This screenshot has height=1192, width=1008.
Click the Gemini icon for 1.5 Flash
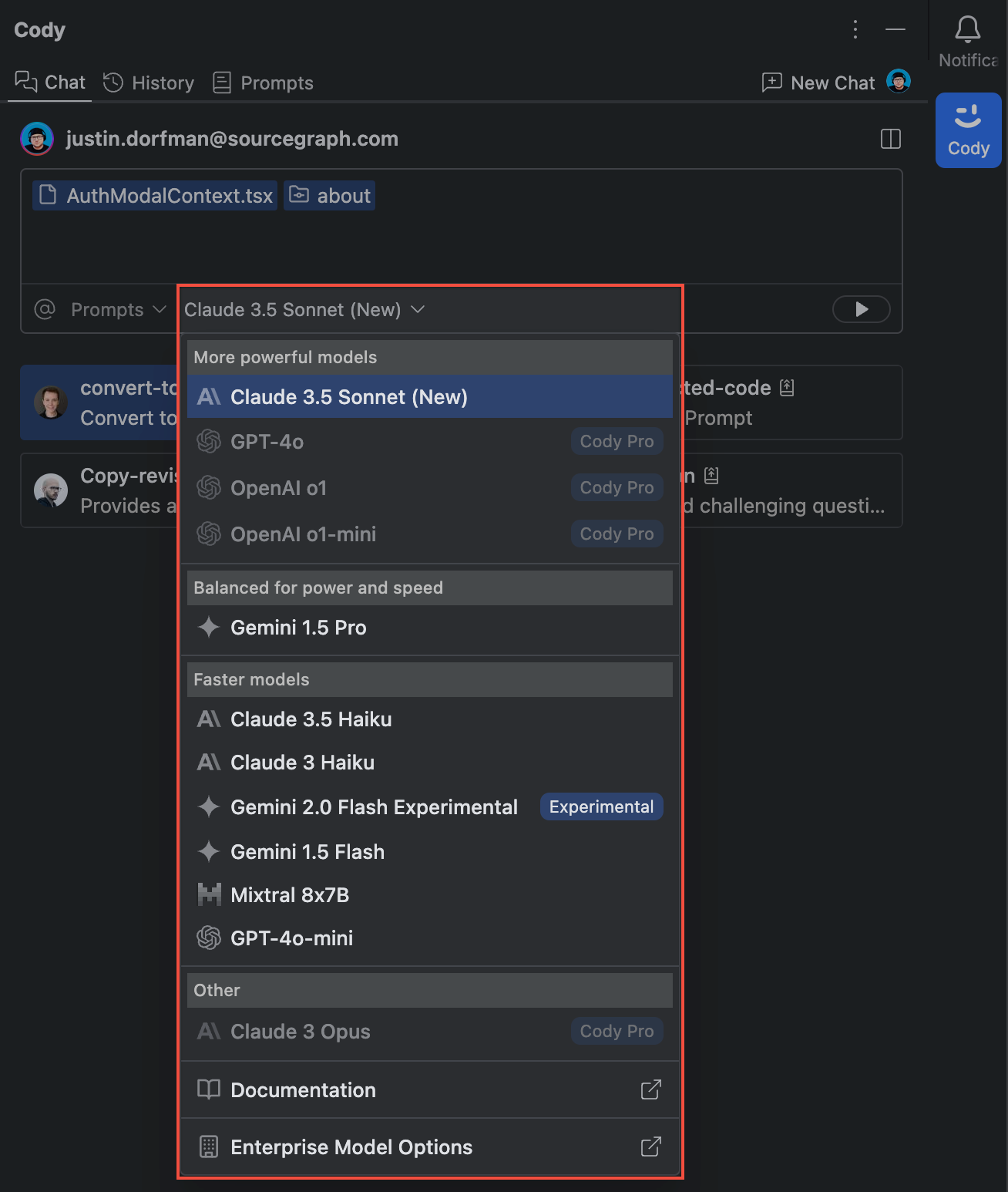click(x=209, y=851)
